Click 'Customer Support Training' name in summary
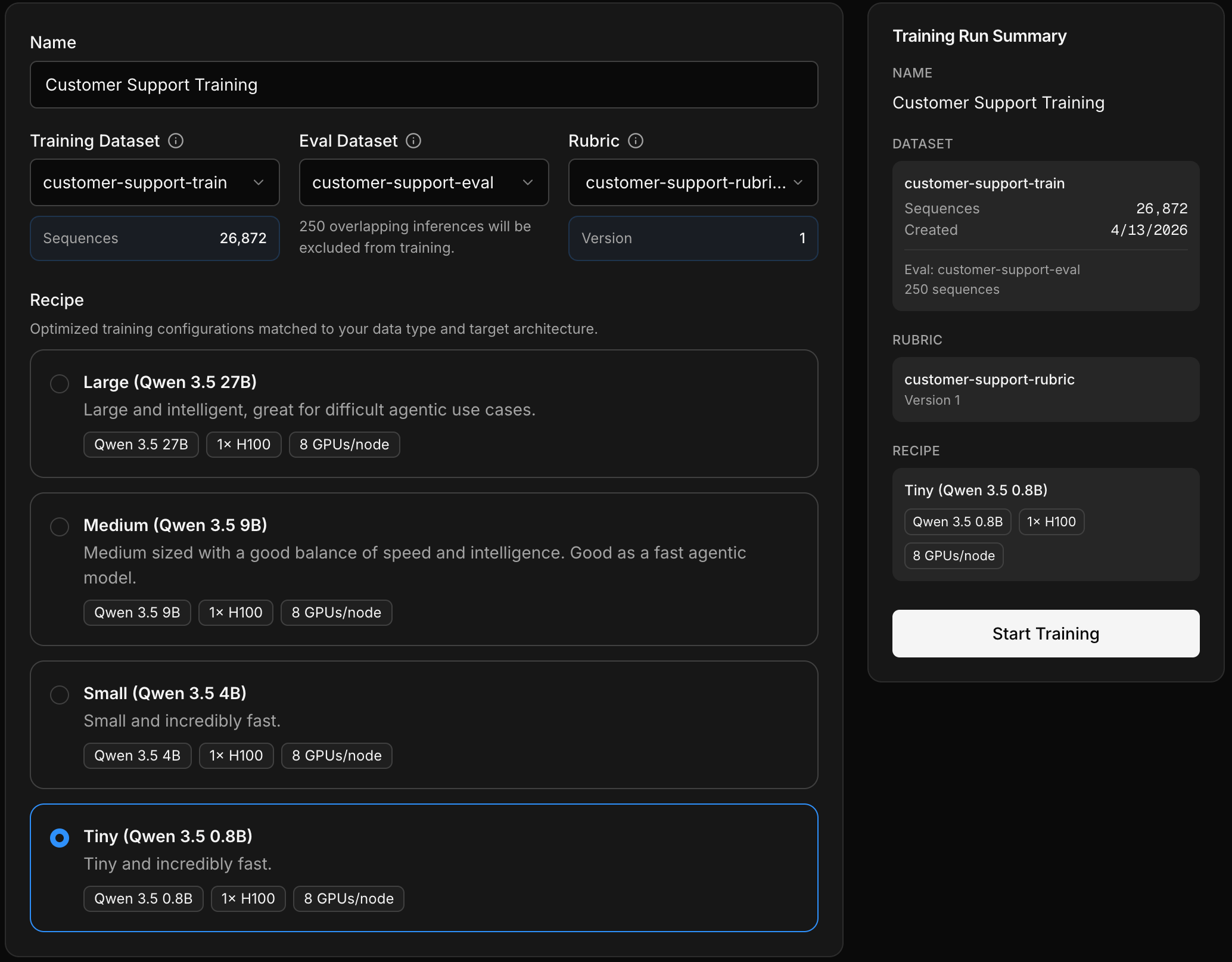This screenshot has width=1232, height=962. (998, 103)
